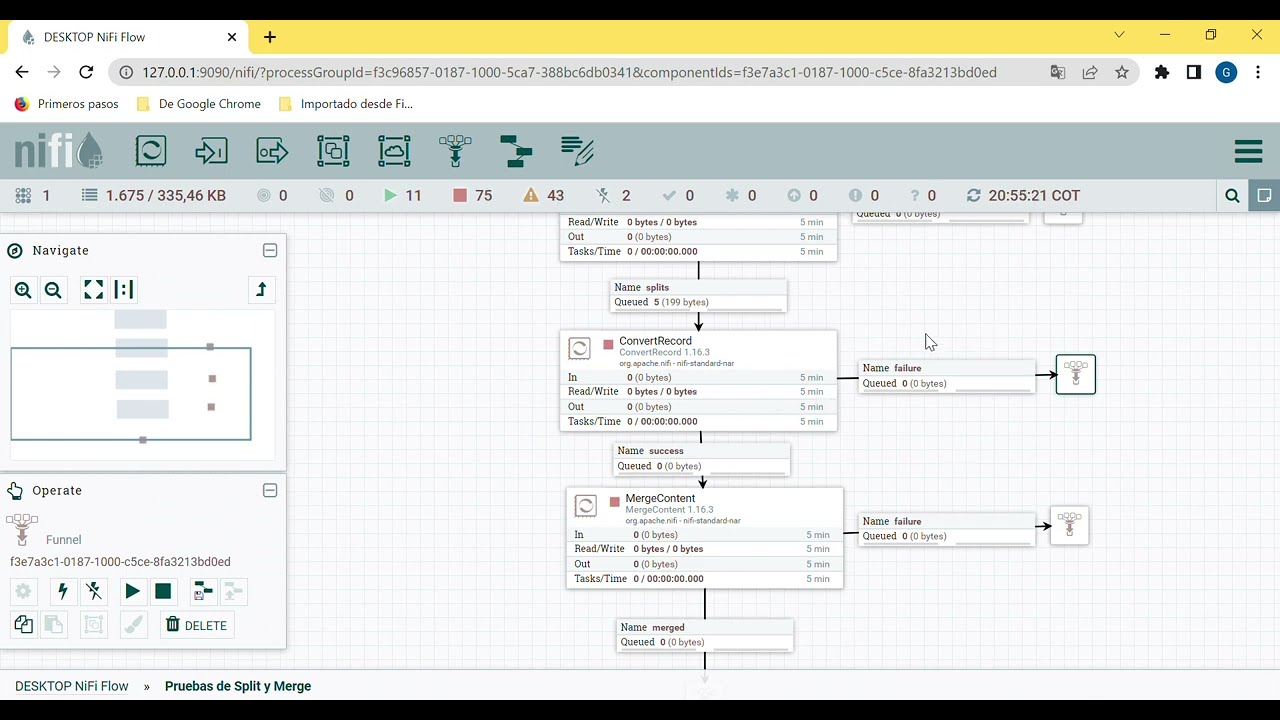Select the Processor component icon in toolbar

(151, 151)
